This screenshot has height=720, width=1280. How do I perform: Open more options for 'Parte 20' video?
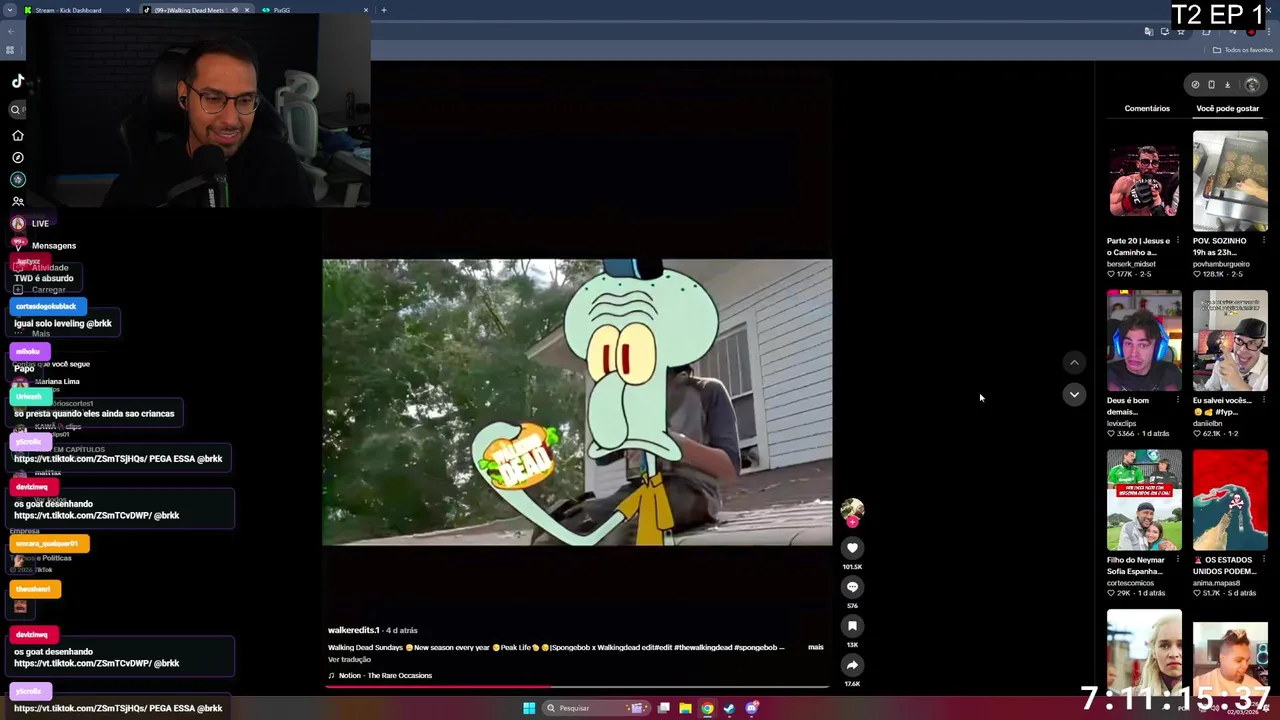(x=1178, y=241)
